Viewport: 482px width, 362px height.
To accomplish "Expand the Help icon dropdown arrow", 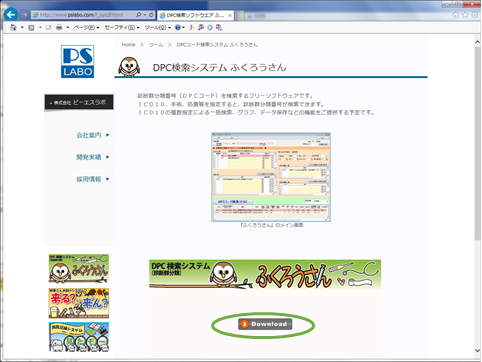I will pyautogui.click(x=183, y=27).
